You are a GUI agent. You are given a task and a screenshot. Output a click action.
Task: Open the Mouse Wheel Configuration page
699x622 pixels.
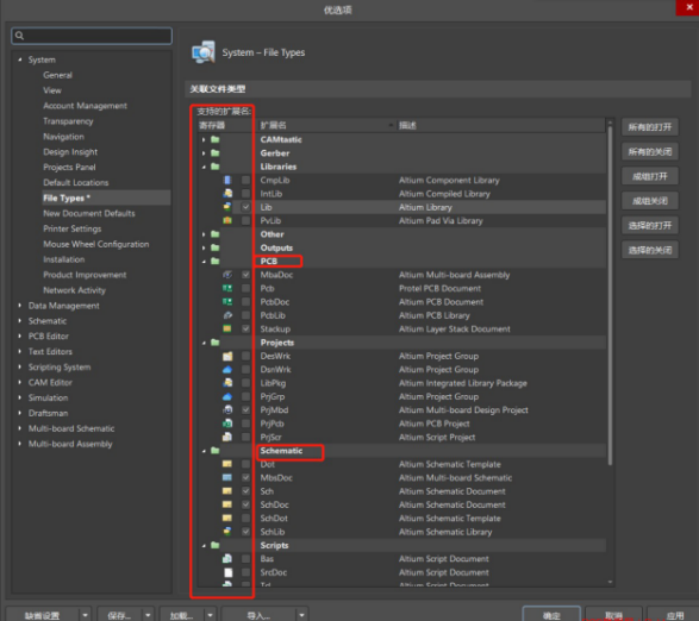point(95,244)
